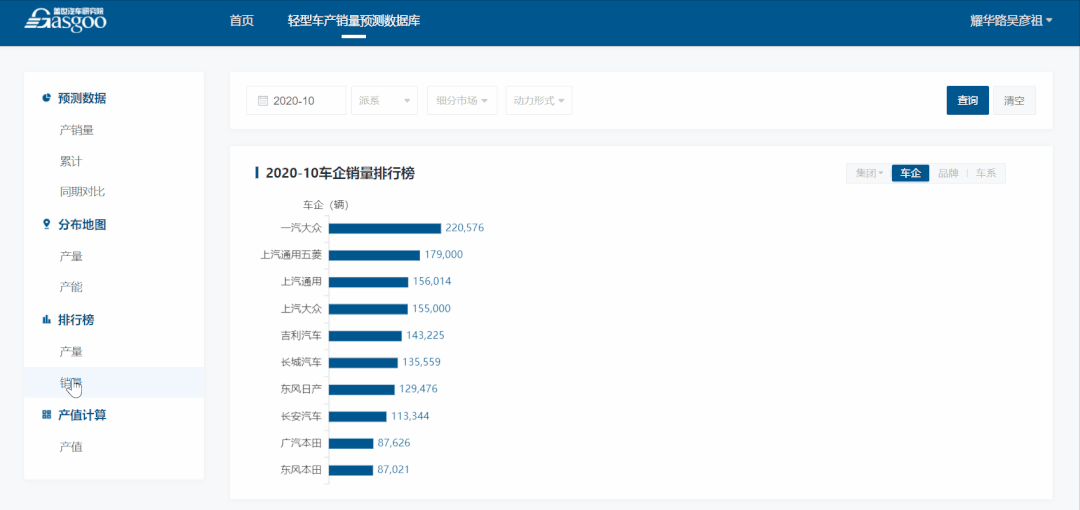1080x510 pixels.
Task: Open 产量 under 排行榜
Action: click(70, 351)
